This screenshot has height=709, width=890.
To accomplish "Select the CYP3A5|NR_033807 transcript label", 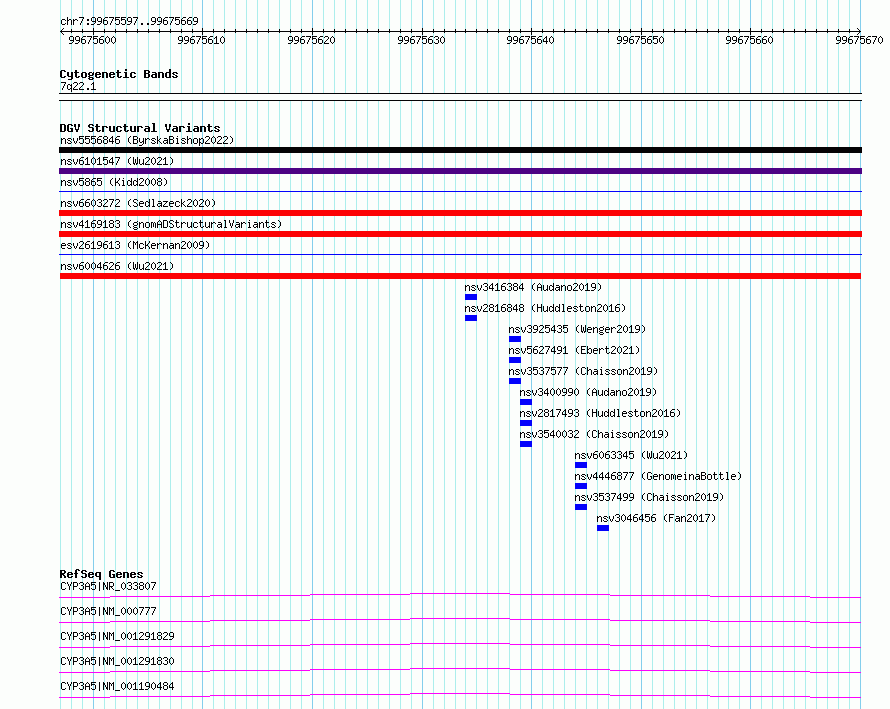I will pyautogui.click(x=108, y=586).
